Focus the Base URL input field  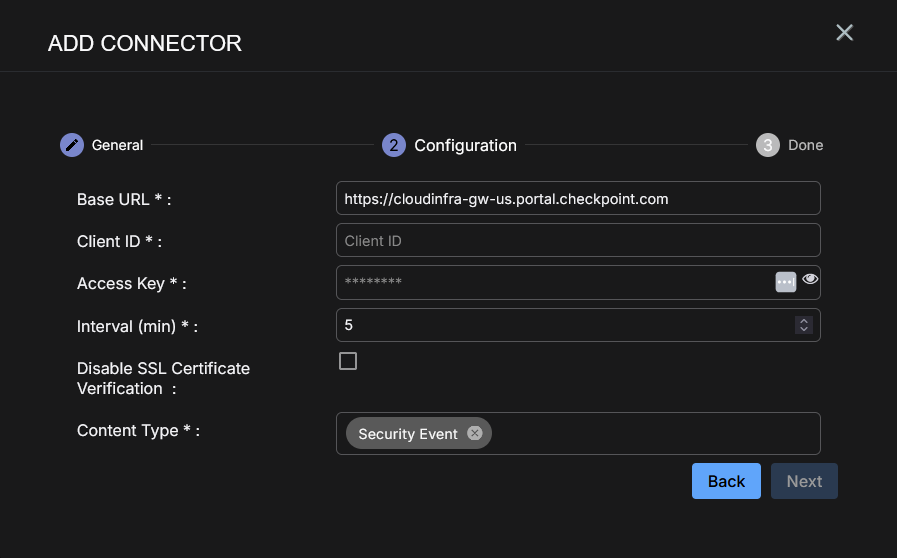coord(578,198)
